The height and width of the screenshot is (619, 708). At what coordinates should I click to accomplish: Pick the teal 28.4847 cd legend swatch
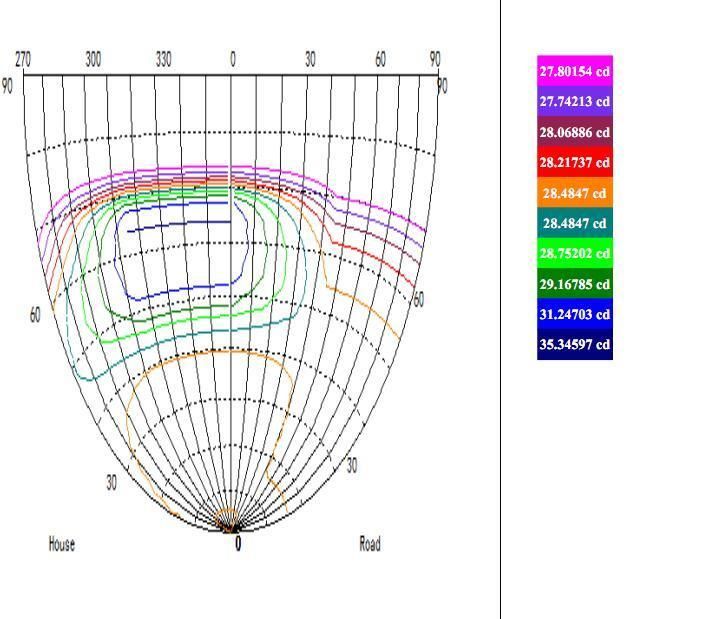(575, 223)
